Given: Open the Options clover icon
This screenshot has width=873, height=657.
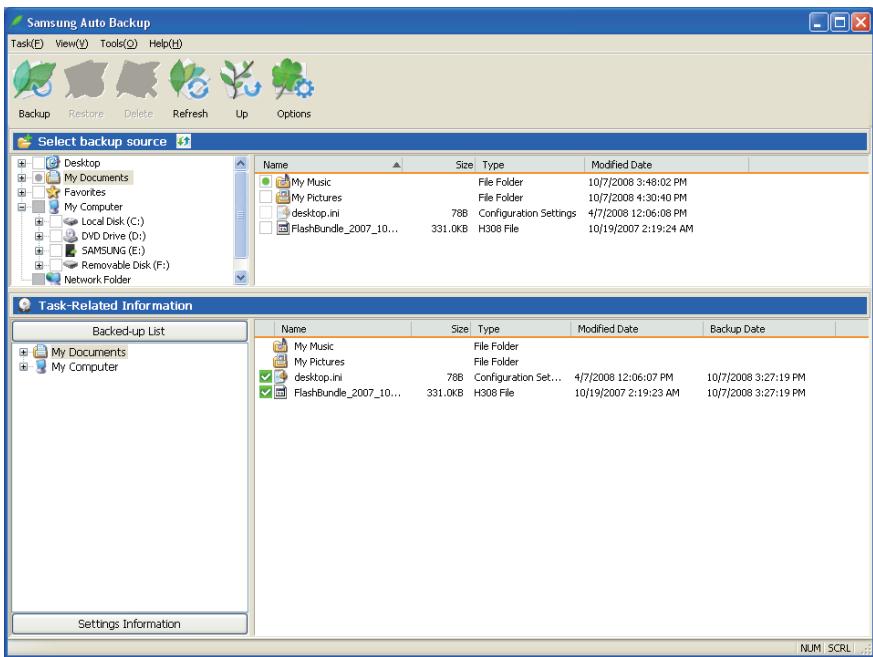Looking at the screenshot, I should [293, 80].
